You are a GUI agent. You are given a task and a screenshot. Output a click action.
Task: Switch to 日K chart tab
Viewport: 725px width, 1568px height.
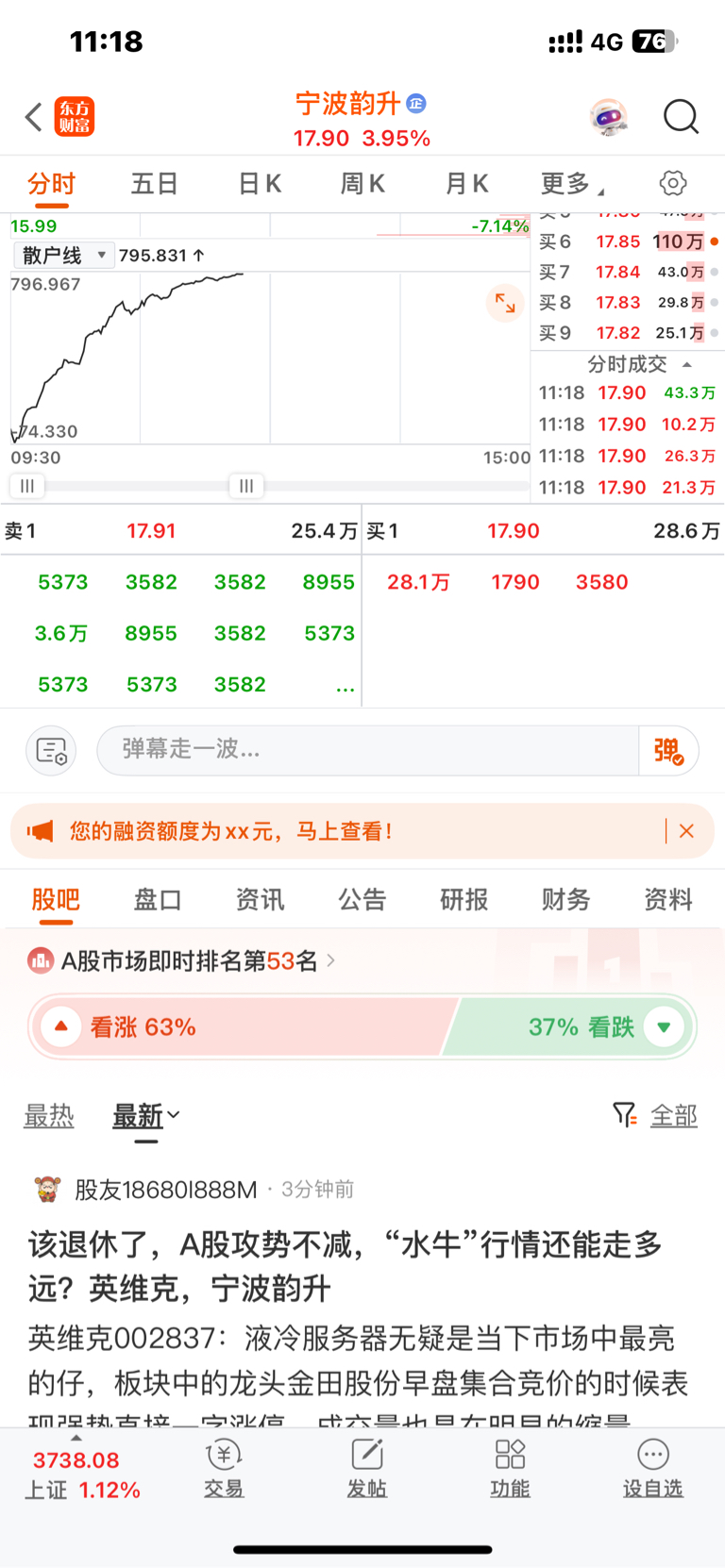tap(260, 183)
